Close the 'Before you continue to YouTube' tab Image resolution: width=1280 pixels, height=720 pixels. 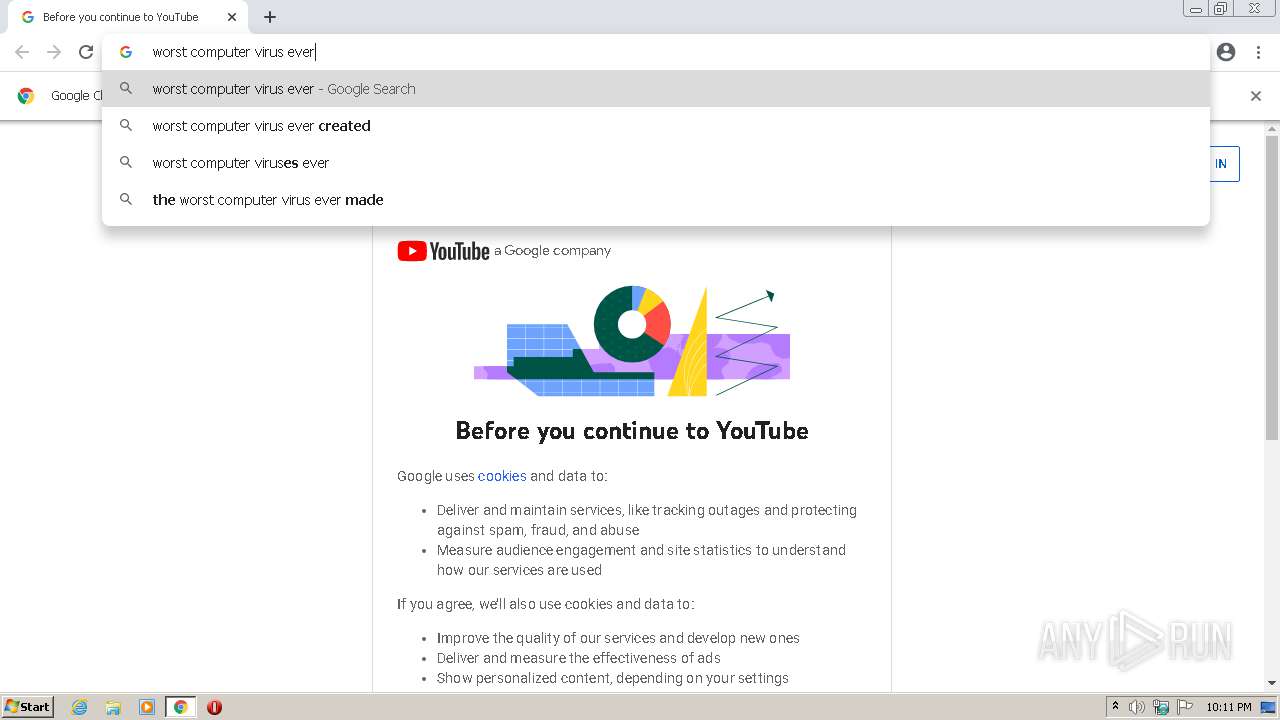tap(232, 17)
